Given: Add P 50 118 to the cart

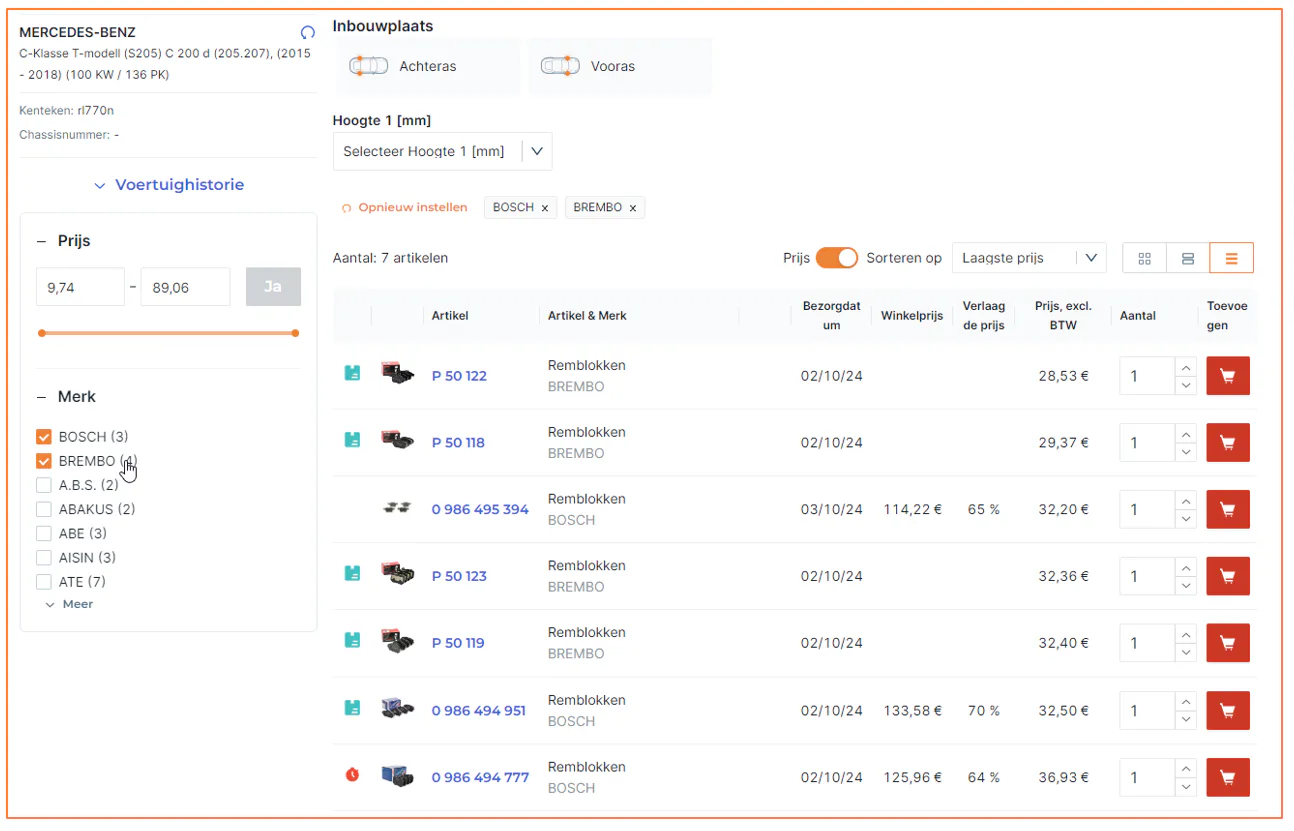Looking at the screenshot, I should click(1227, 443).
